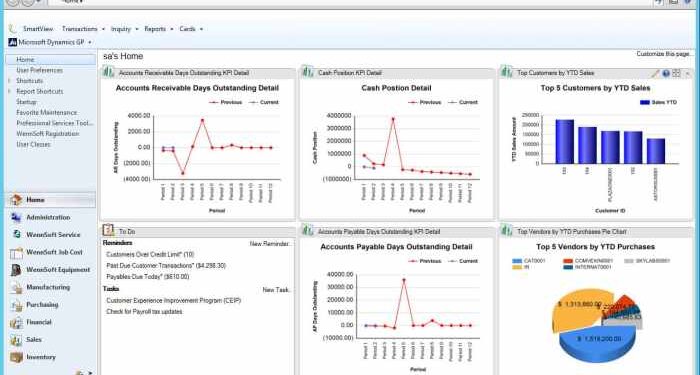Click the COMVEXIN0001 legend color swatch
The height and width of the screenshot is (375, 700).
tap(568, 261)
